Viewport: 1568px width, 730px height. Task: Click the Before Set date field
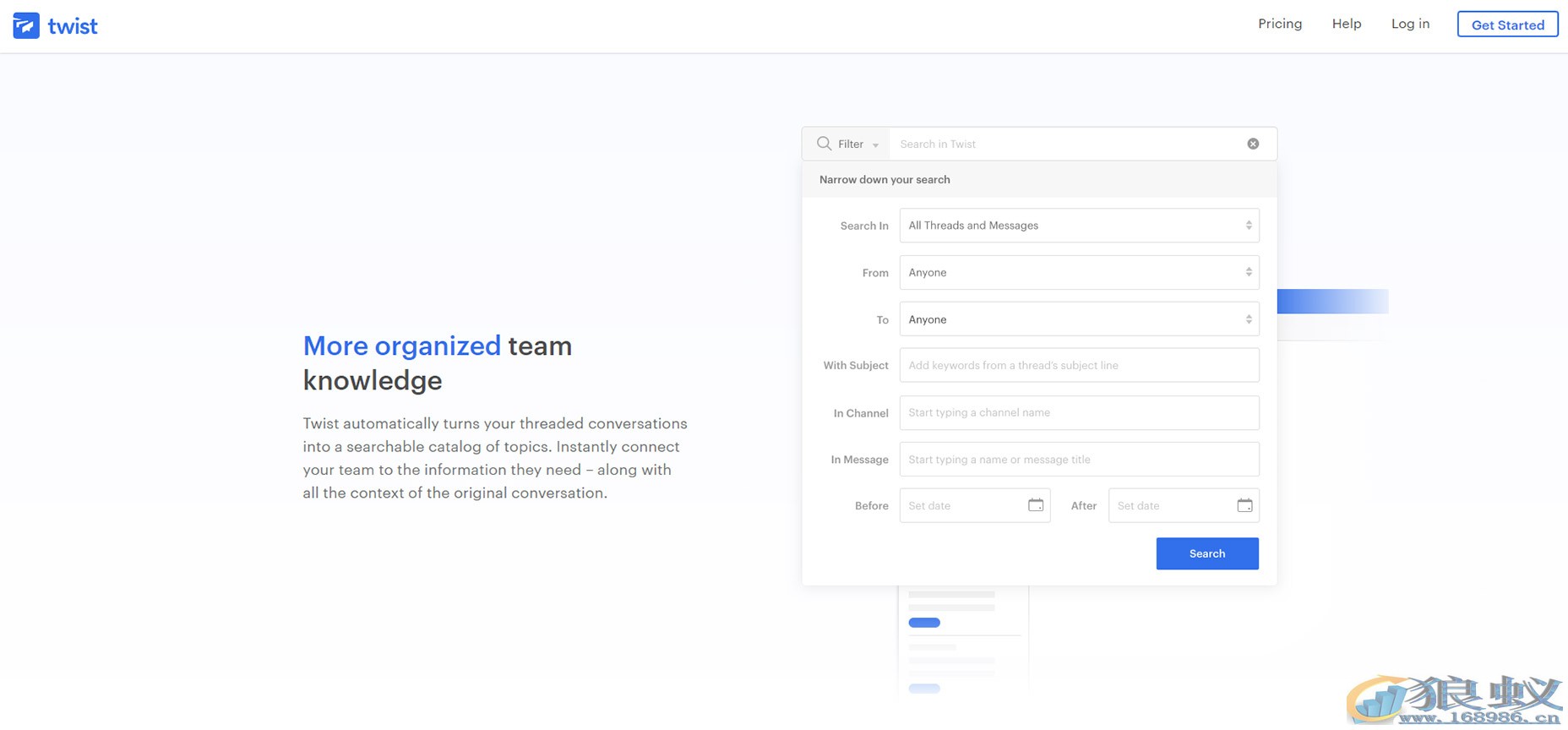coord(975,505)
